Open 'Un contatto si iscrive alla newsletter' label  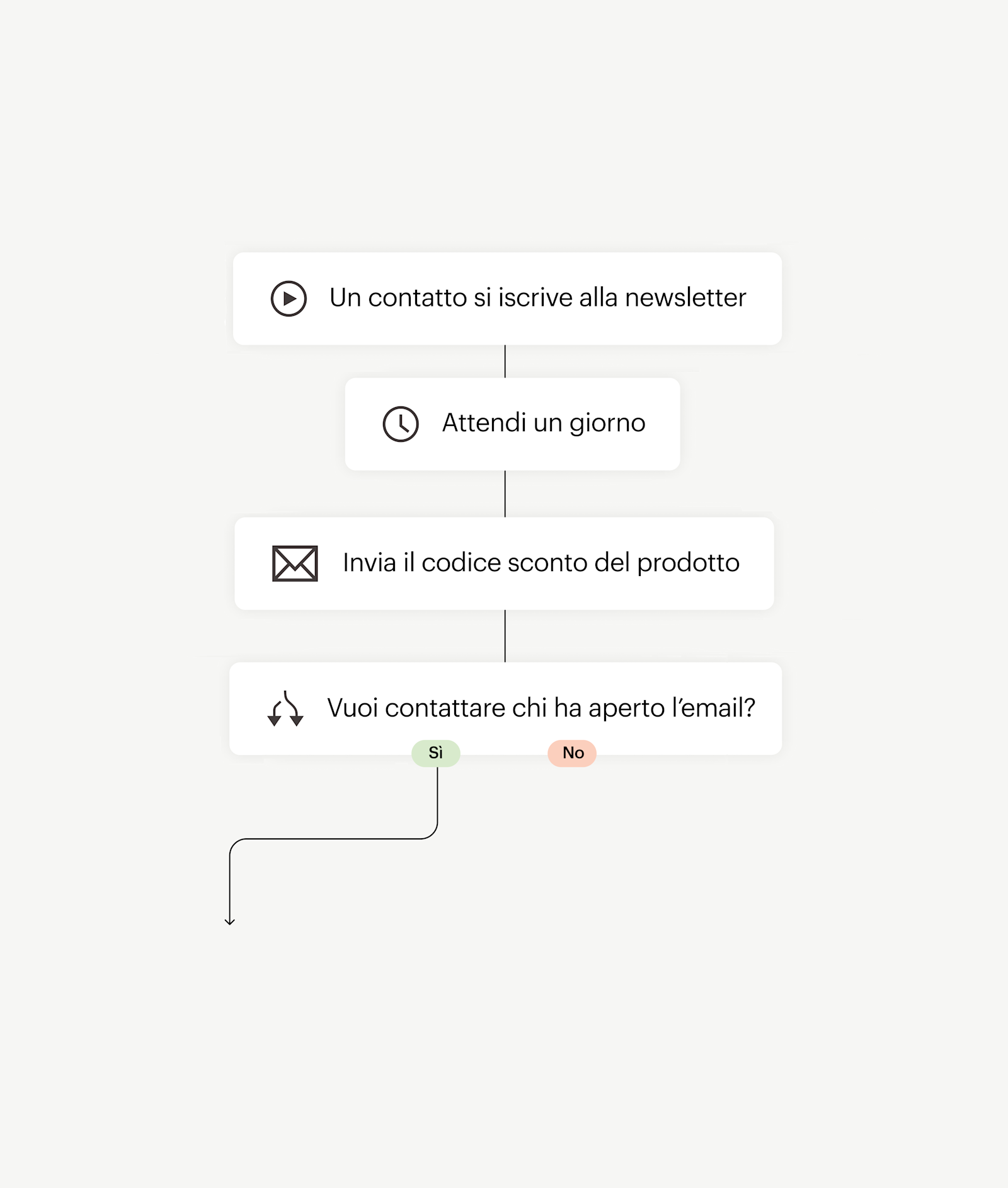tap(537, 298)
